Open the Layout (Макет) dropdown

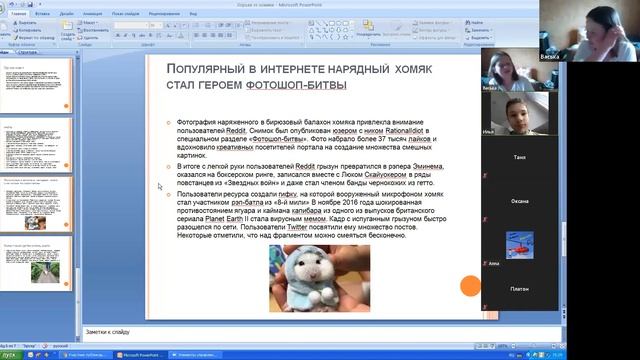pos(88,23)
